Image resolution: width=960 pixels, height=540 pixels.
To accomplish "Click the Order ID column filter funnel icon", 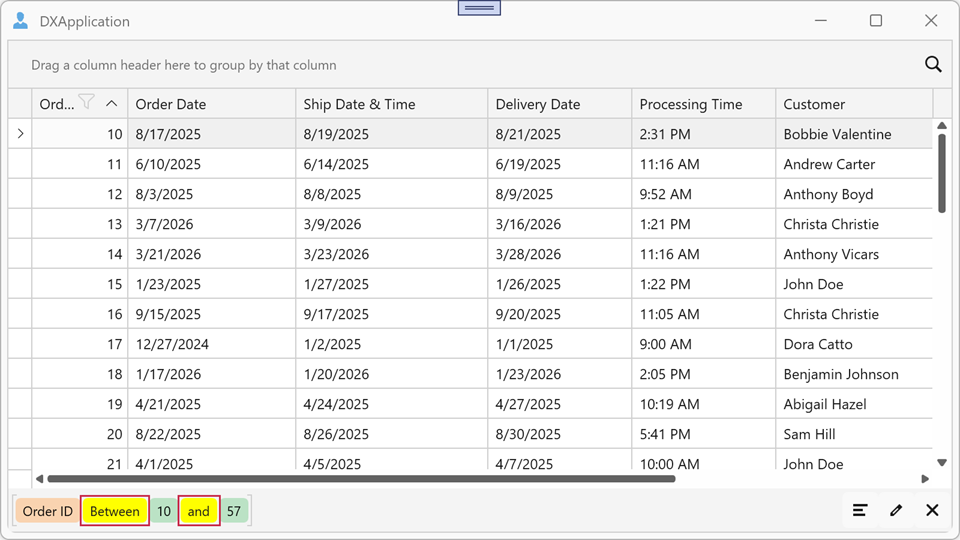I will tap(87, 102).
